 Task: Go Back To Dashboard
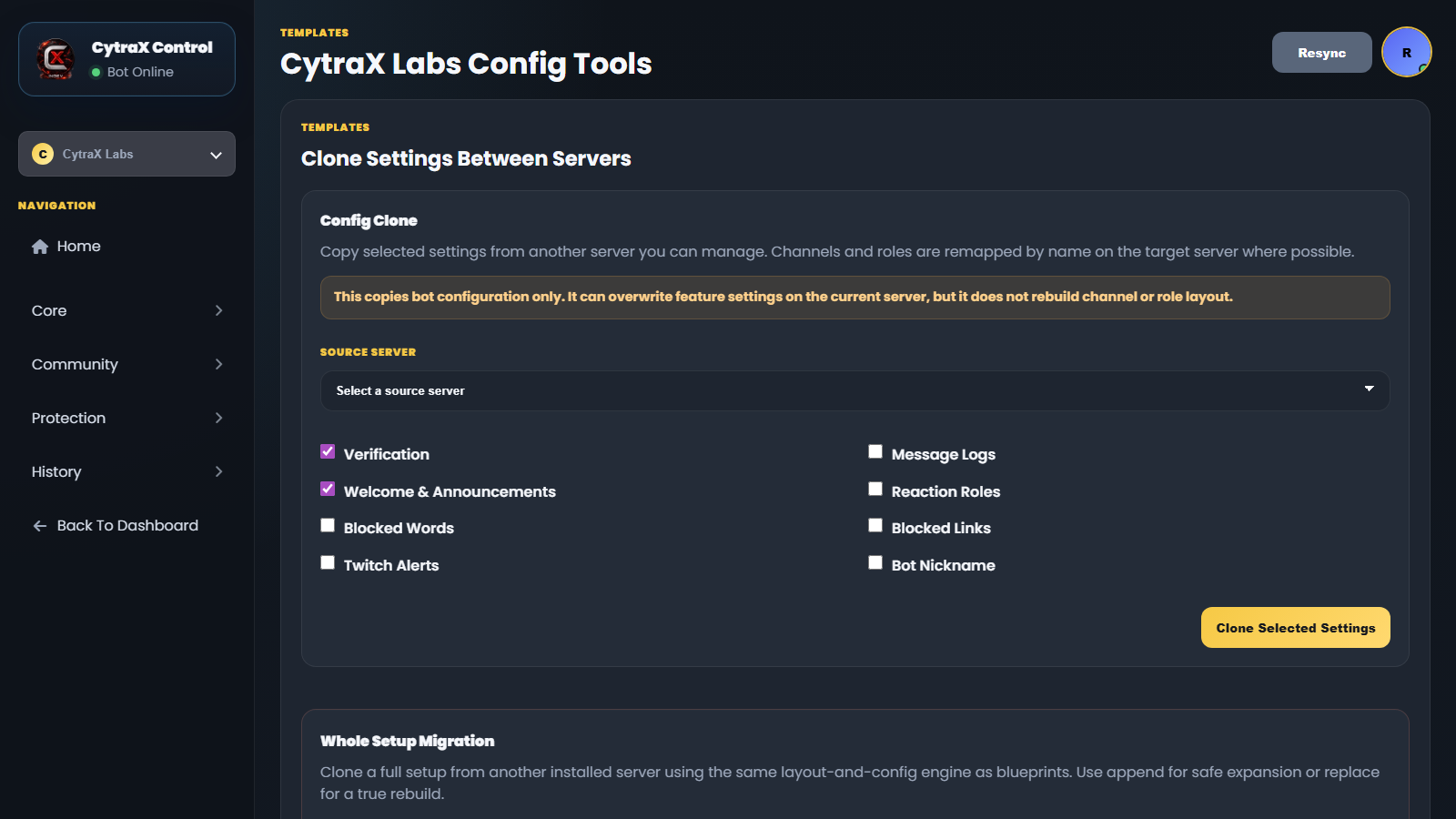(126, 526)
